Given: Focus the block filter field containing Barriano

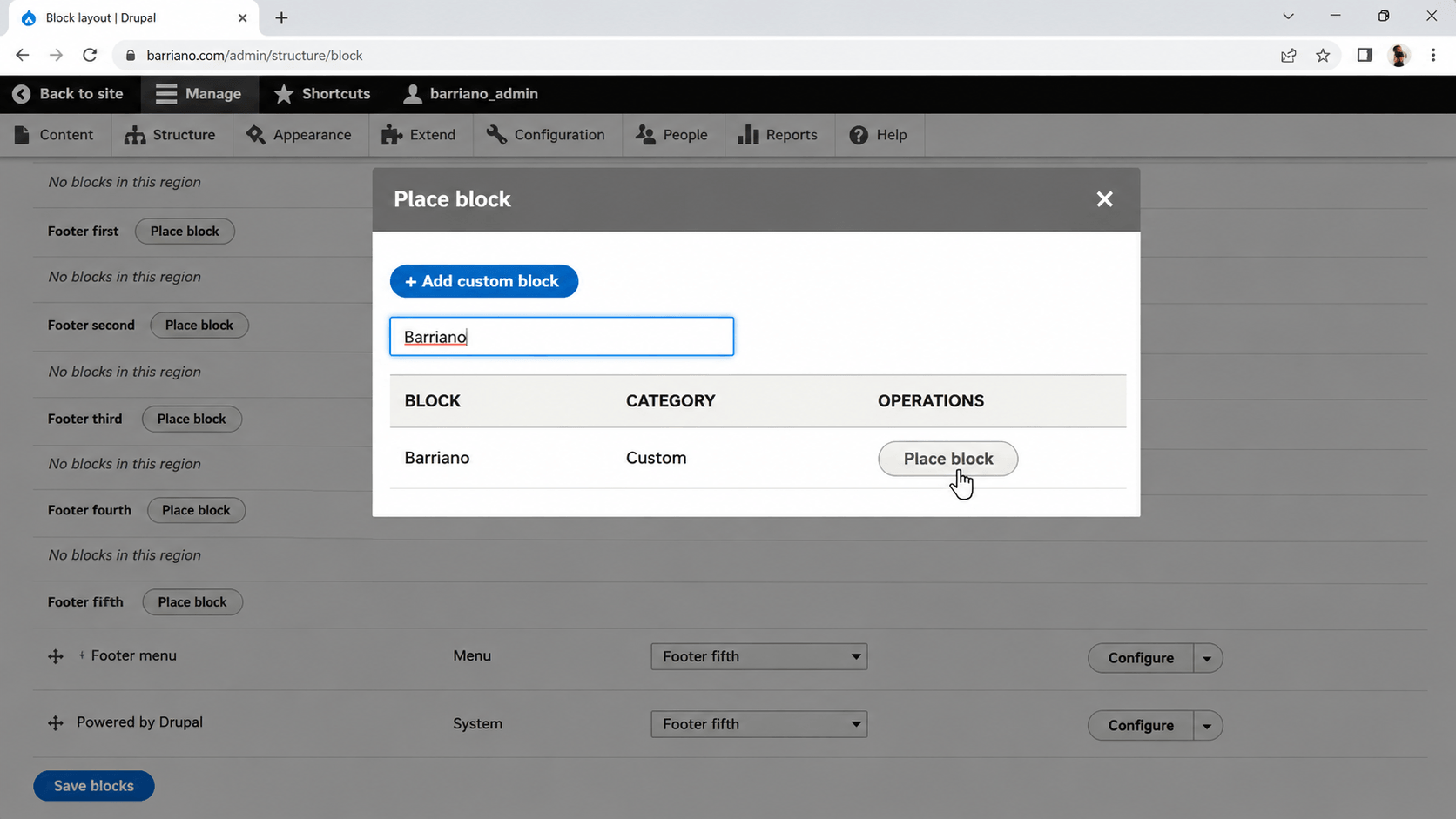Looking at the screenshot, I should 562,336.
